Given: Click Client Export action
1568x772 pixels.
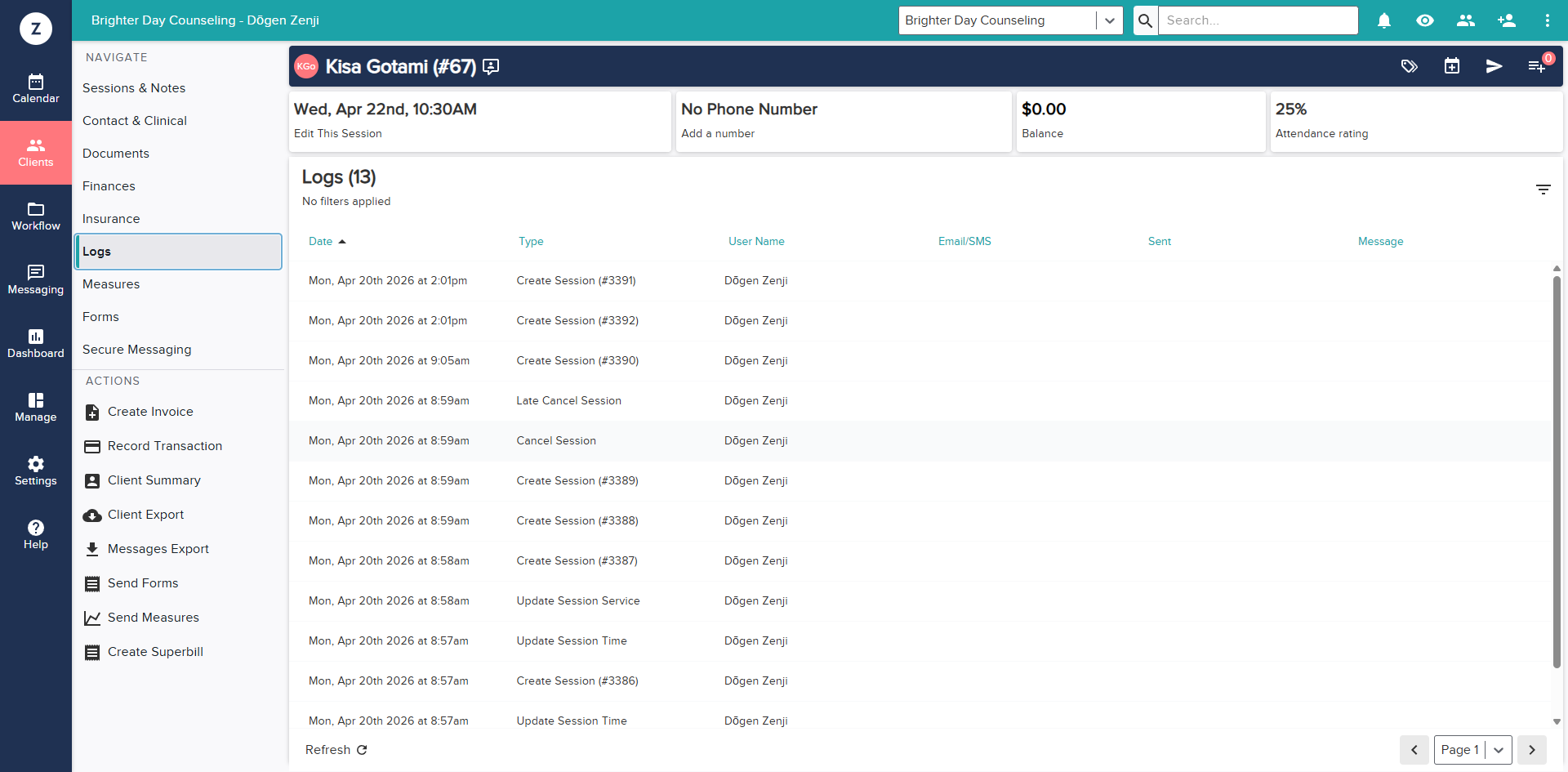Looking at the screenshot, I should [134, 515].
